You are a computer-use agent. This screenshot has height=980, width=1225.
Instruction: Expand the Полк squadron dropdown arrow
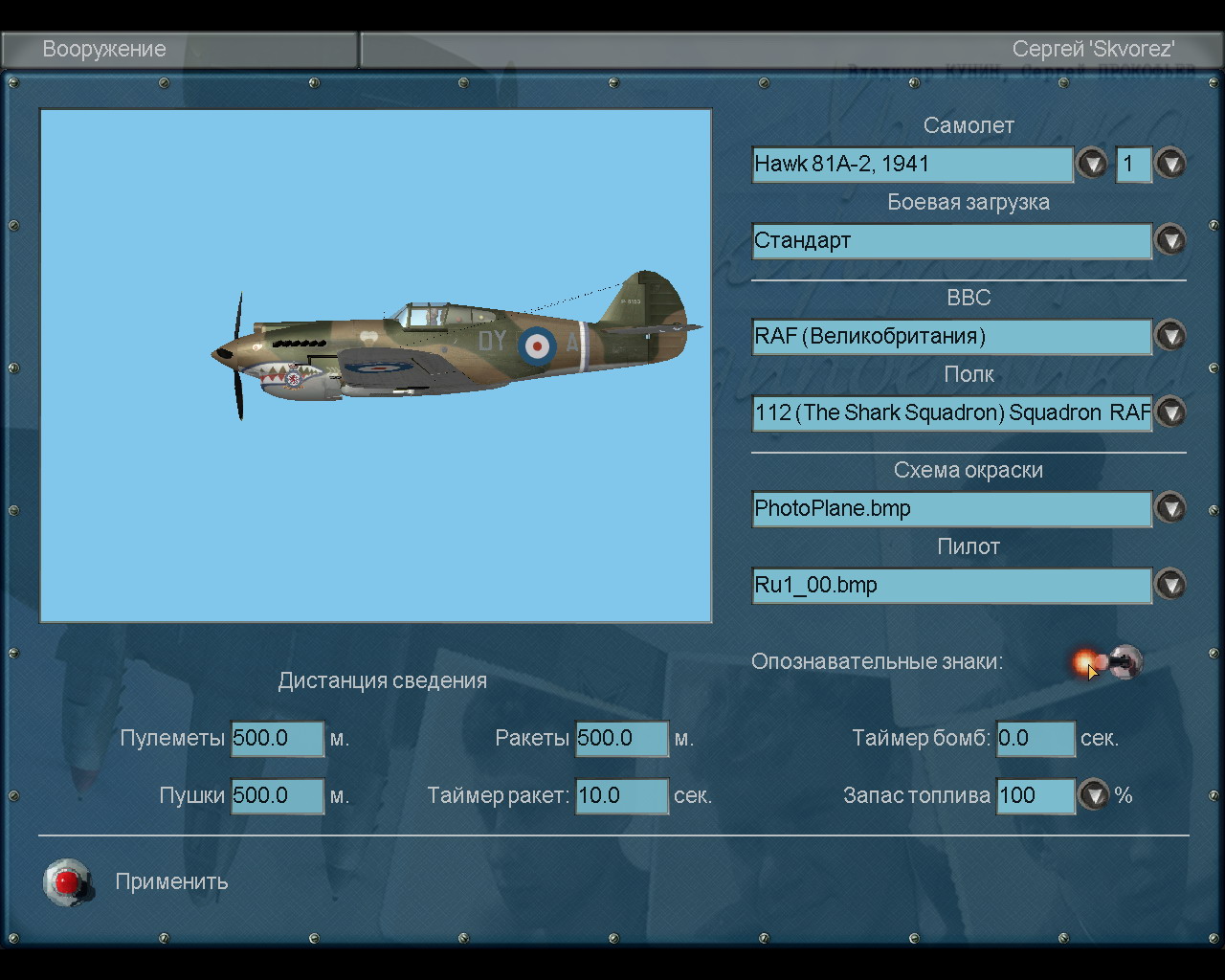click(x=1169, y=412)
